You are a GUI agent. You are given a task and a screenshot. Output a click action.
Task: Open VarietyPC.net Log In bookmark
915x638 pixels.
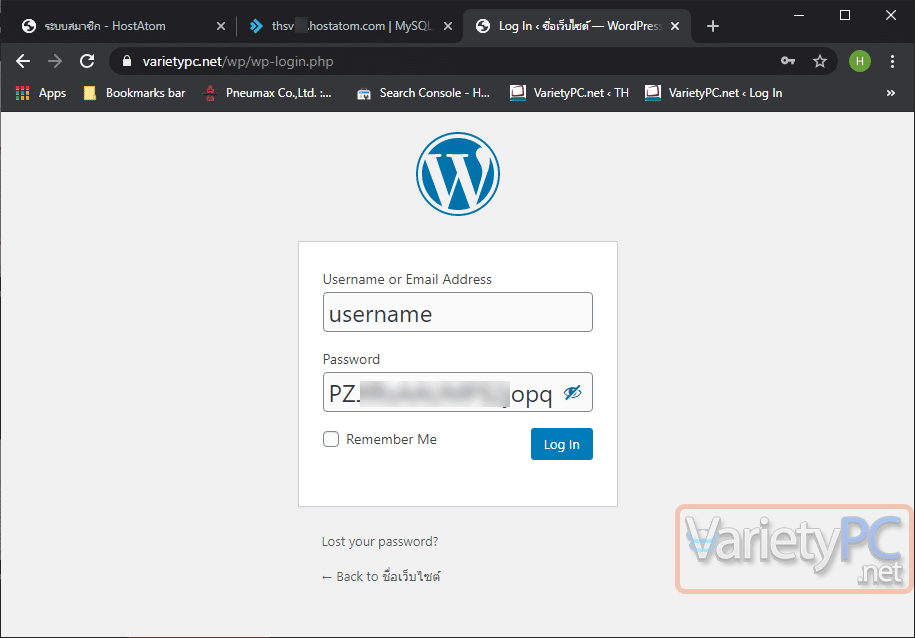click(x=714, y=93)
